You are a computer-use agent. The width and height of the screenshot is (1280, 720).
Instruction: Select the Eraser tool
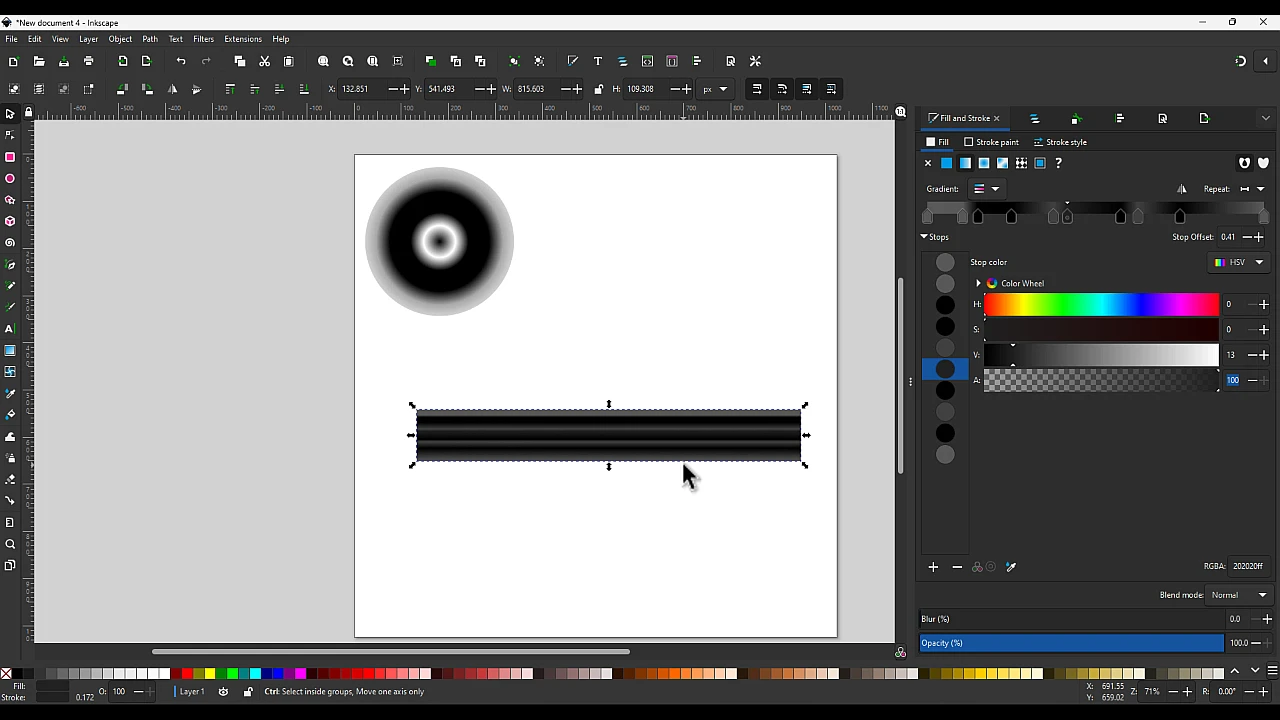[x=10, y=480]
